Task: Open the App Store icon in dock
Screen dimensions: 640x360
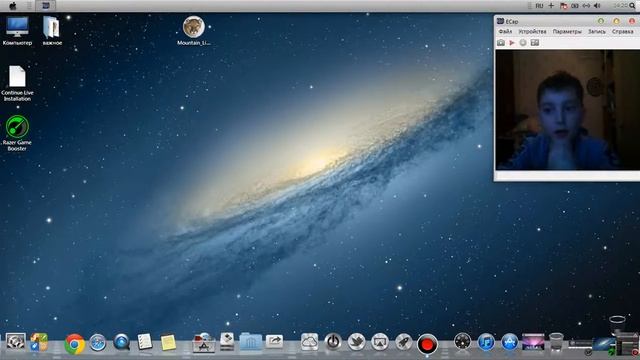Action: [509, 342]
